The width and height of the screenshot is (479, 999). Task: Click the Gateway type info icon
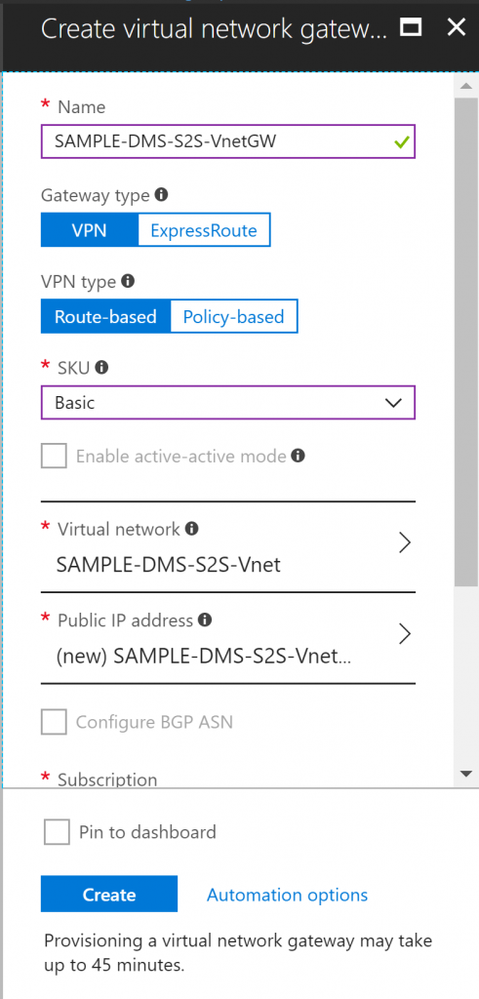pyautogui.click(x=161, y=194)
